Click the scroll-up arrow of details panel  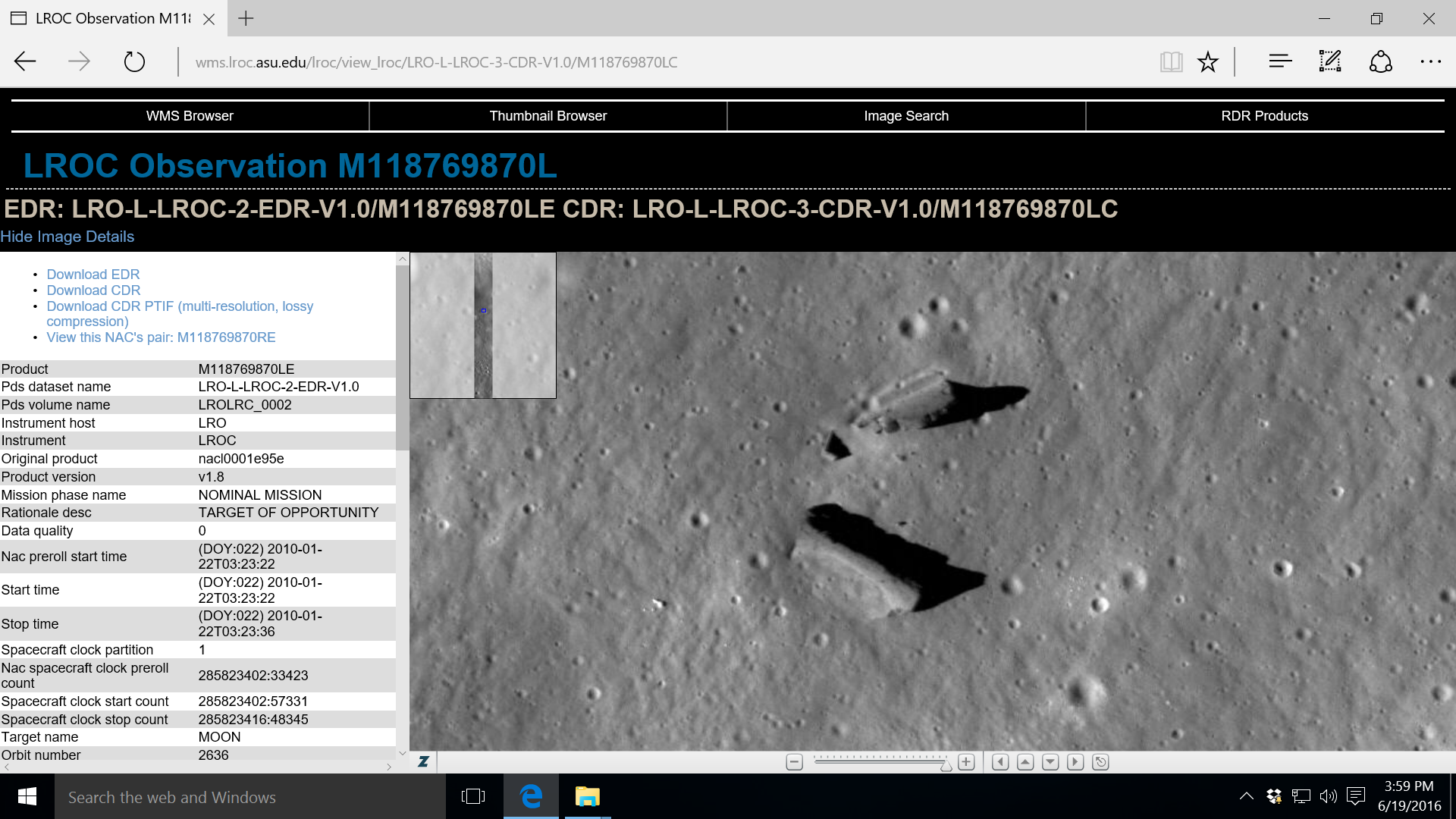(x=403, y=259)
